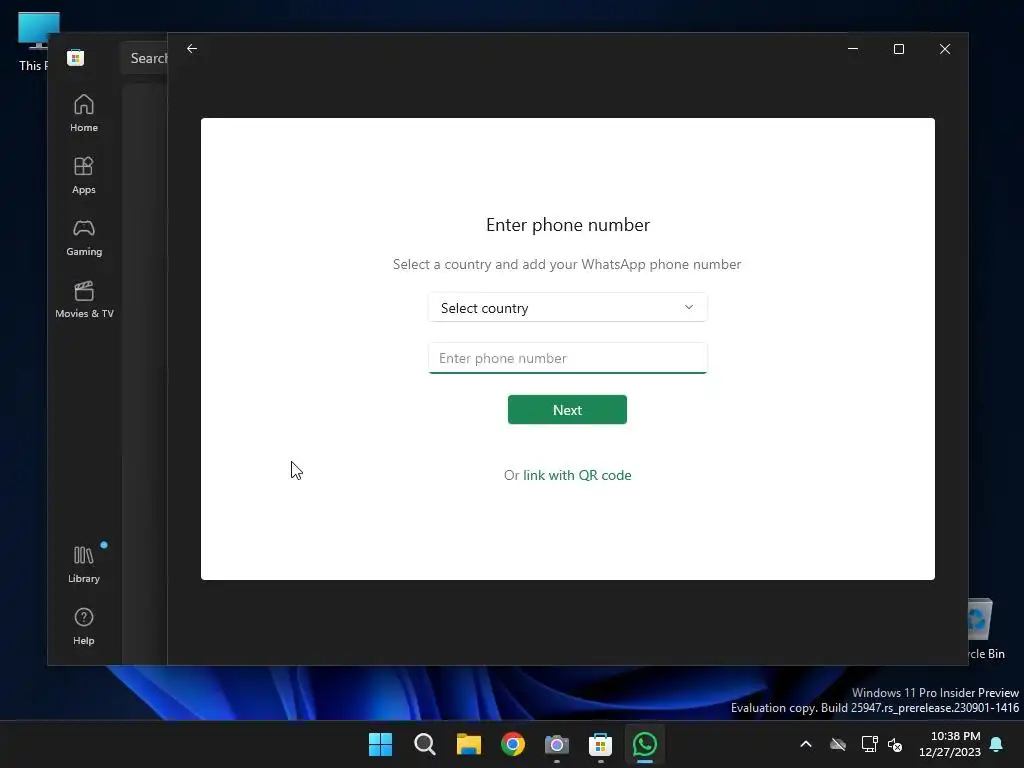
Task: Open the muted volume tray icon
Action: point(895,744)
